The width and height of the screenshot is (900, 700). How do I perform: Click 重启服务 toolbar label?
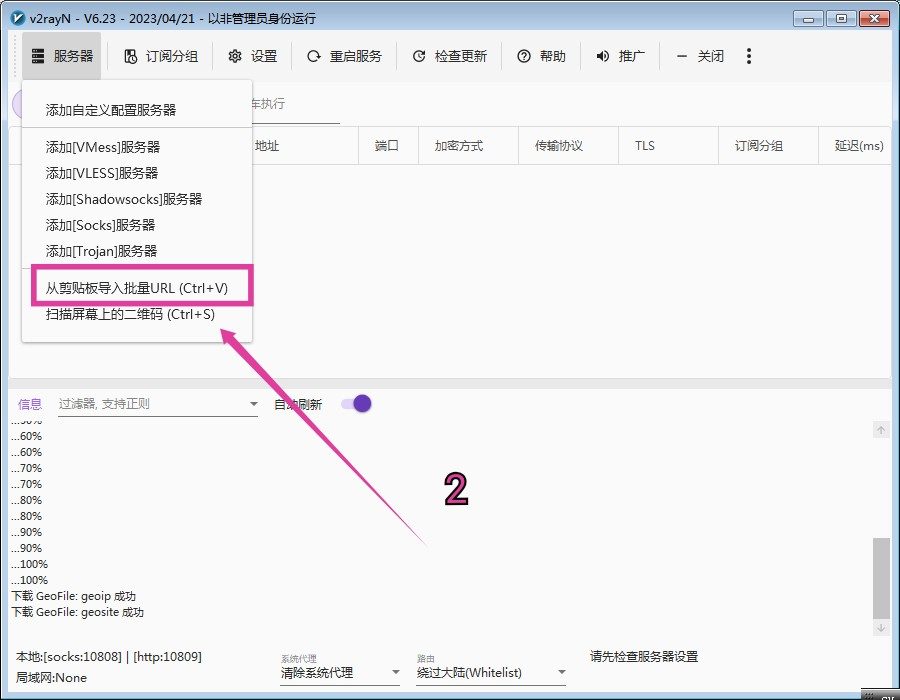[356, 56]
